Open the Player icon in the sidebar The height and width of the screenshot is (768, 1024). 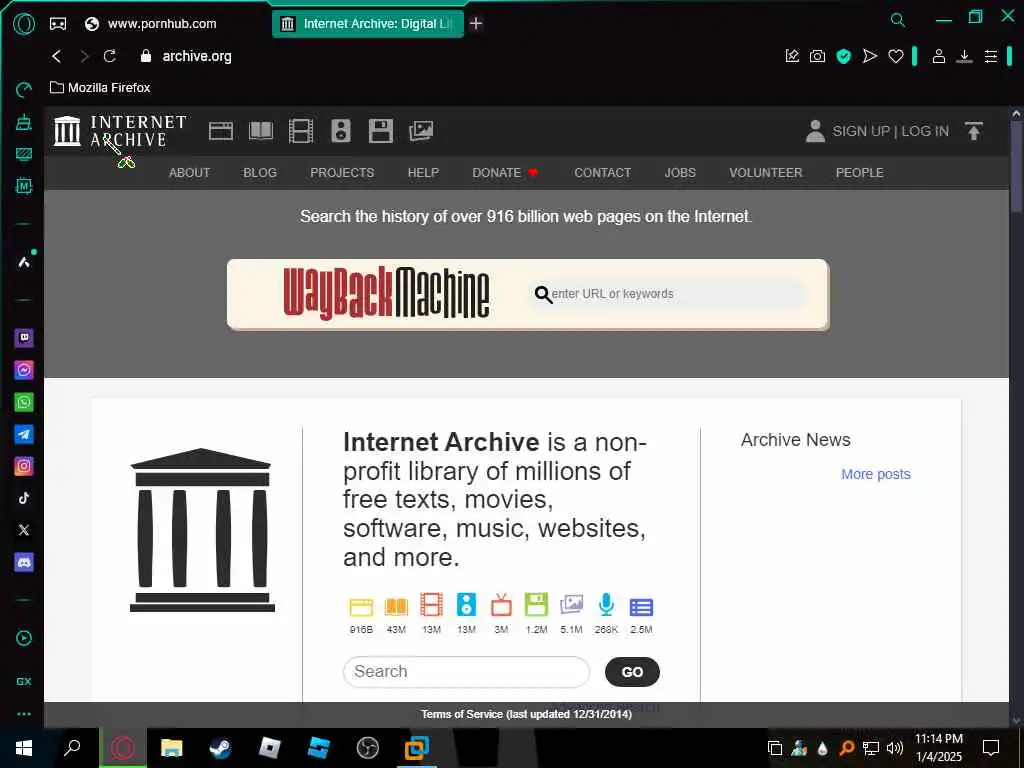(x=24, y=638)
